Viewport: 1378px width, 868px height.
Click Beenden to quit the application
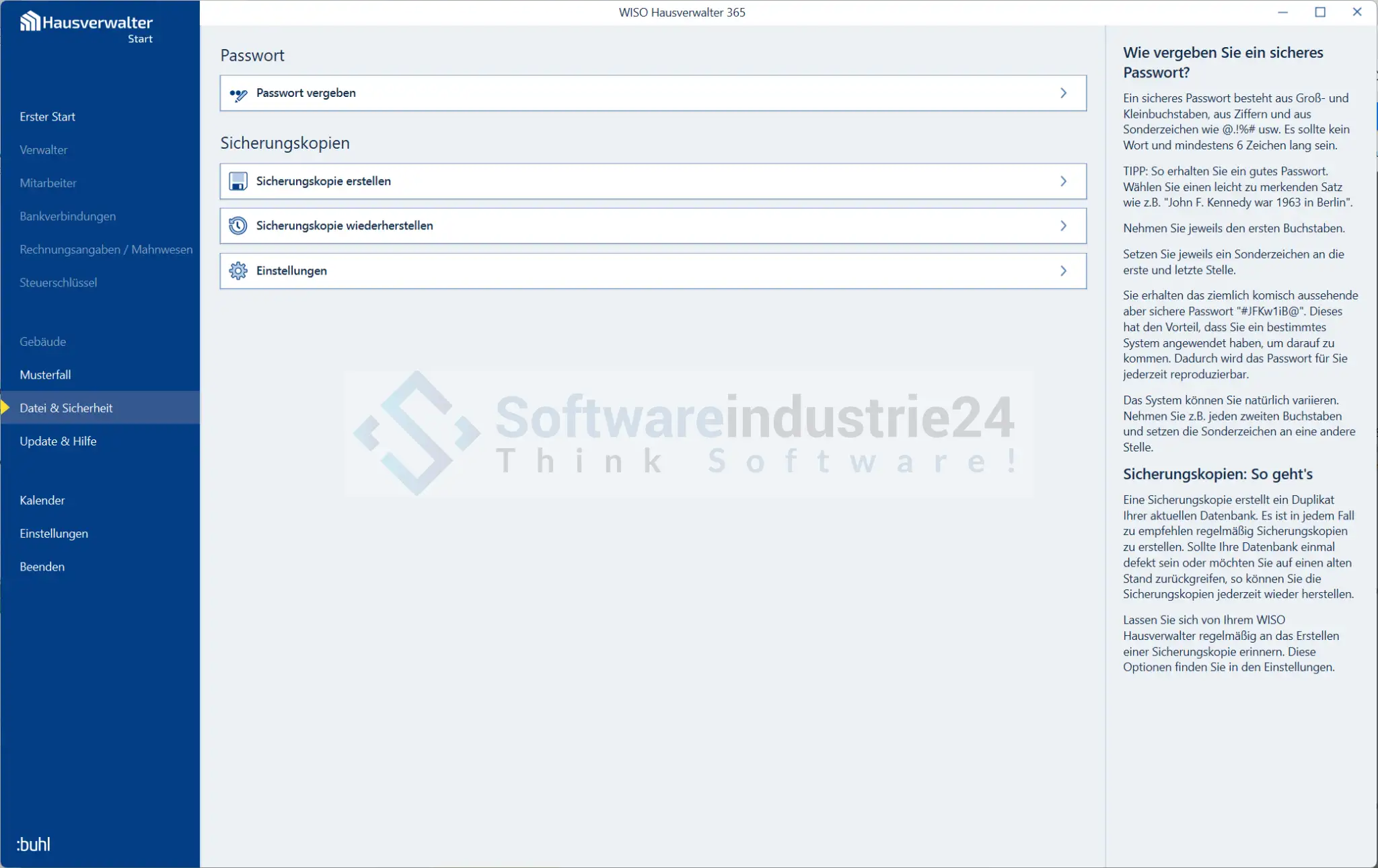point(42,567)
